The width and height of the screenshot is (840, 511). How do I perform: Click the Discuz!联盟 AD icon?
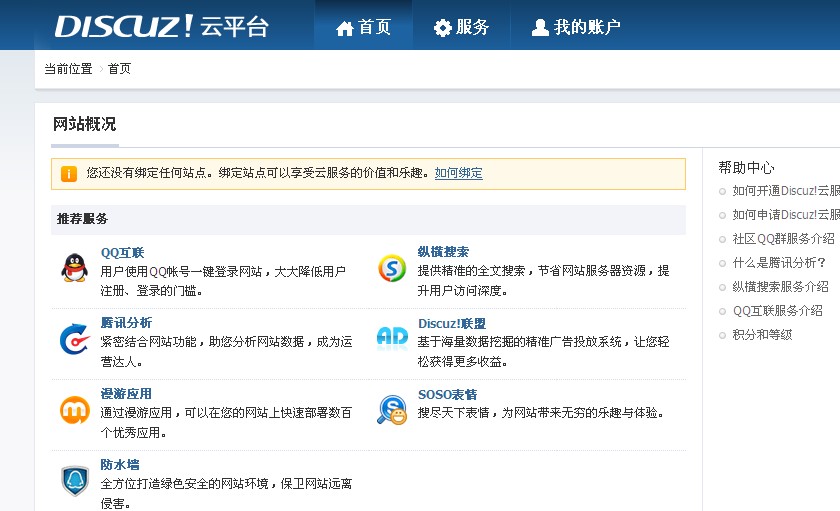[x=392, y=337]
